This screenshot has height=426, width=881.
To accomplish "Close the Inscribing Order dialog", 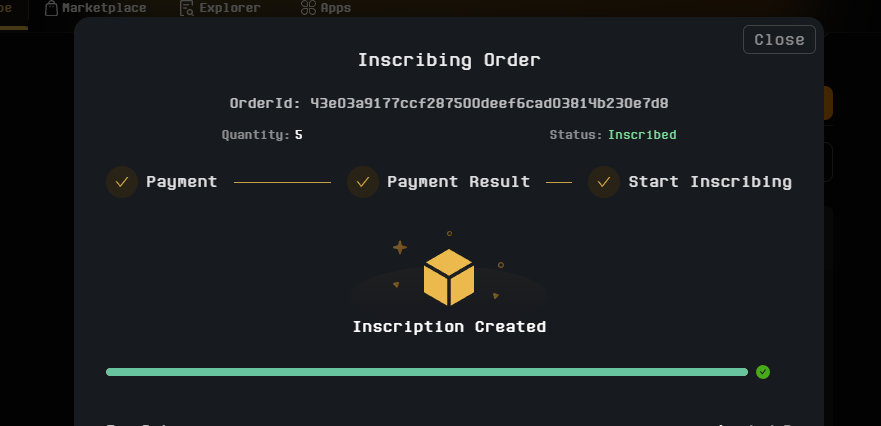I will (779, 40).
